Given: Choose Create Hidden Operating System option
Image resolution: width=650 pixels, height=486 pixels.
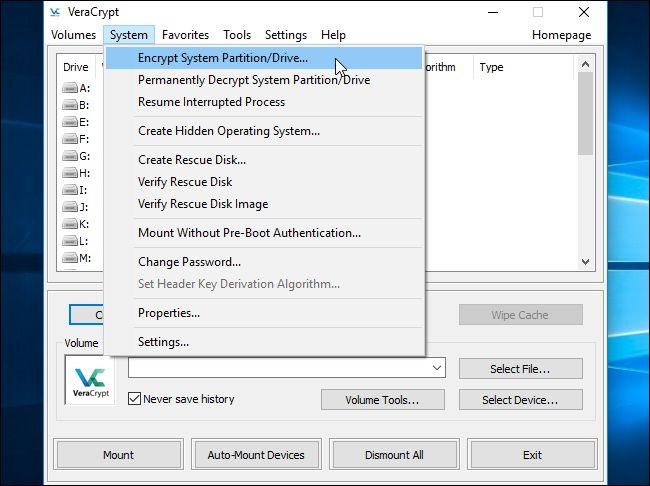Looking at the screenshot, I should click(229, 131).
